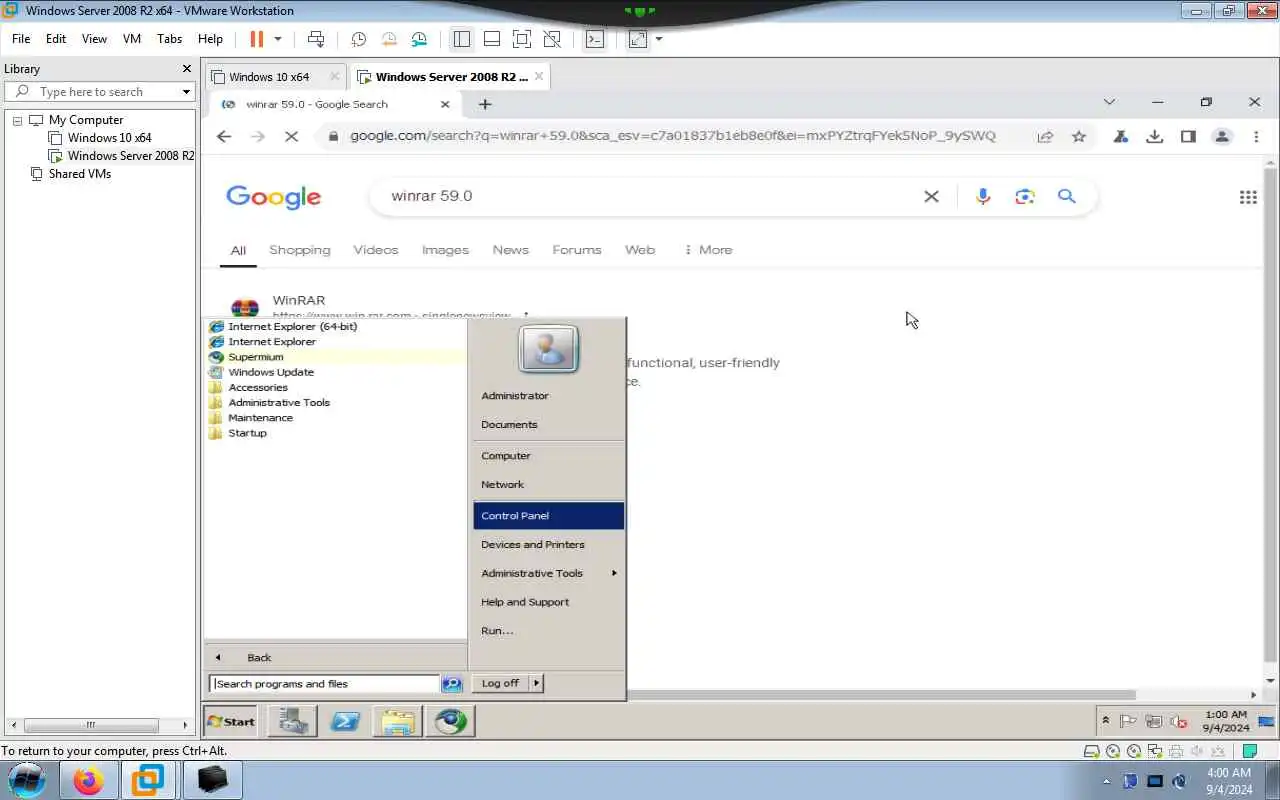
Task: Click the Share page icon in address bar
Action: point(1045,136)
